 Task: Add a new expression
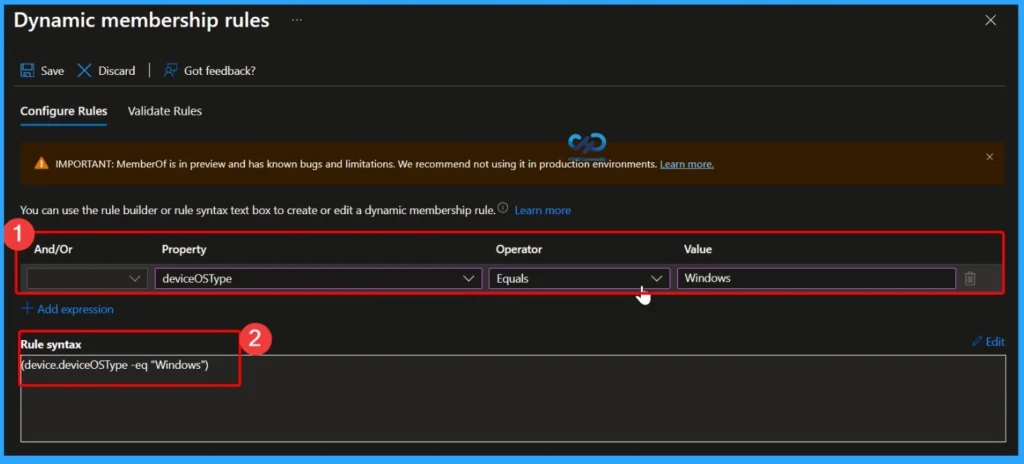[x=67, y=309]
